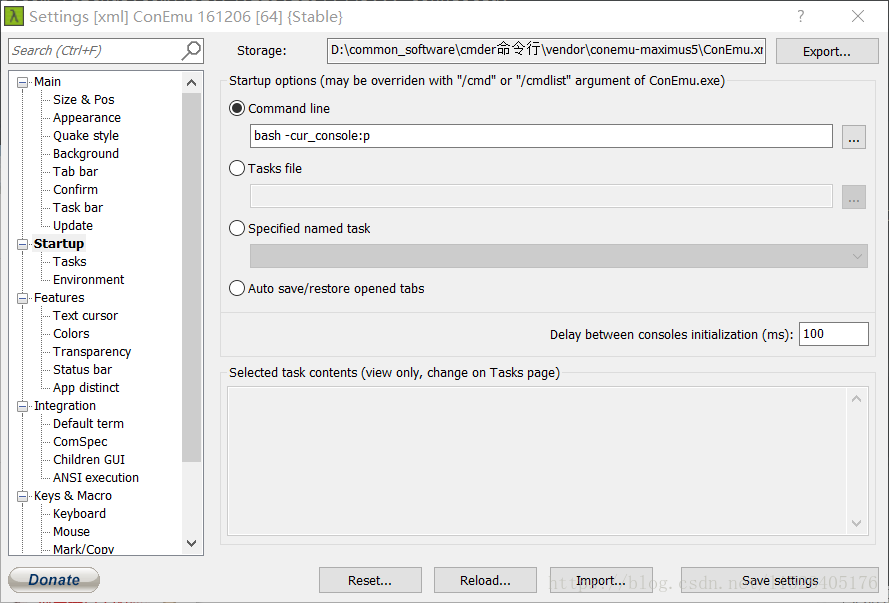This screenshot has height=603, width=889.
Task: Open Status bar settings
Action: (82, 370)
